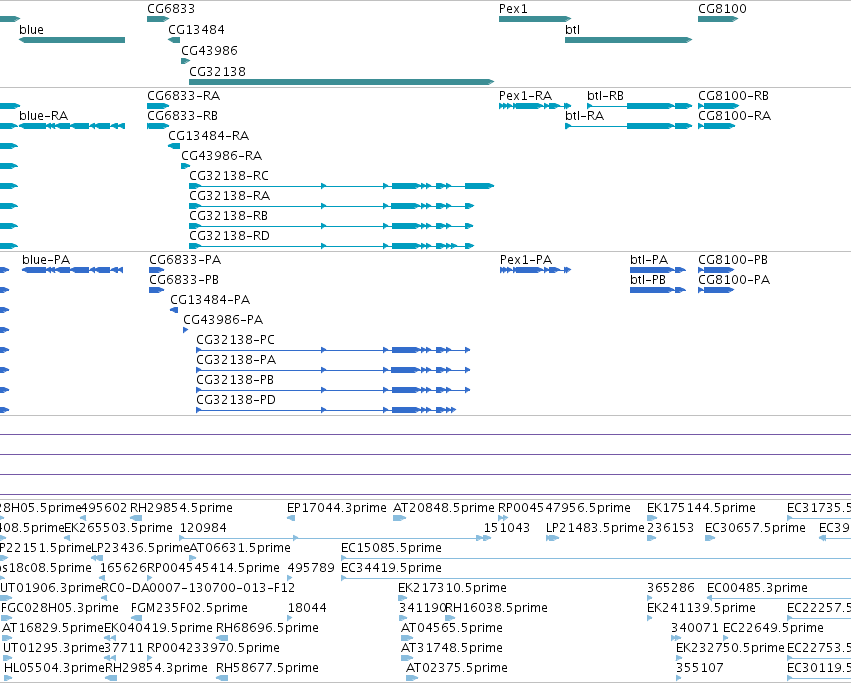851x683 pixels.
Task: Select the CG6833 gene label
Action: pyautogui.click(x=171, y=9)
